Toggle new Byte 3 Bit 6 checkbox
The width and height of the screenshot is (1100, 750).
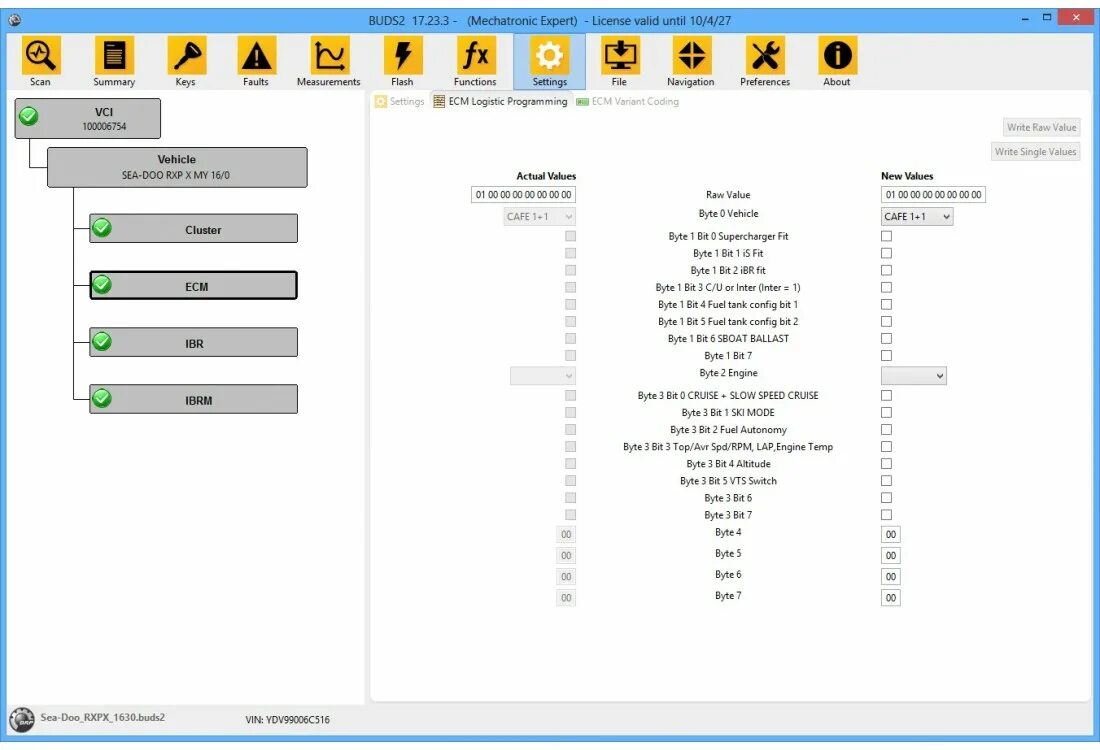click(x=887, y=497)
